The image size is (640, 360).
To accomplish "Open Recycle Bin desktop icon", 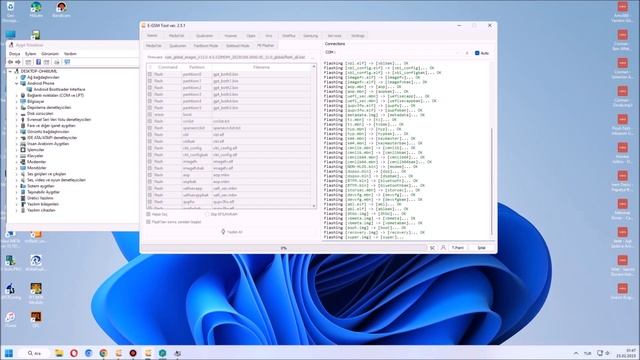I will point(10,6).
